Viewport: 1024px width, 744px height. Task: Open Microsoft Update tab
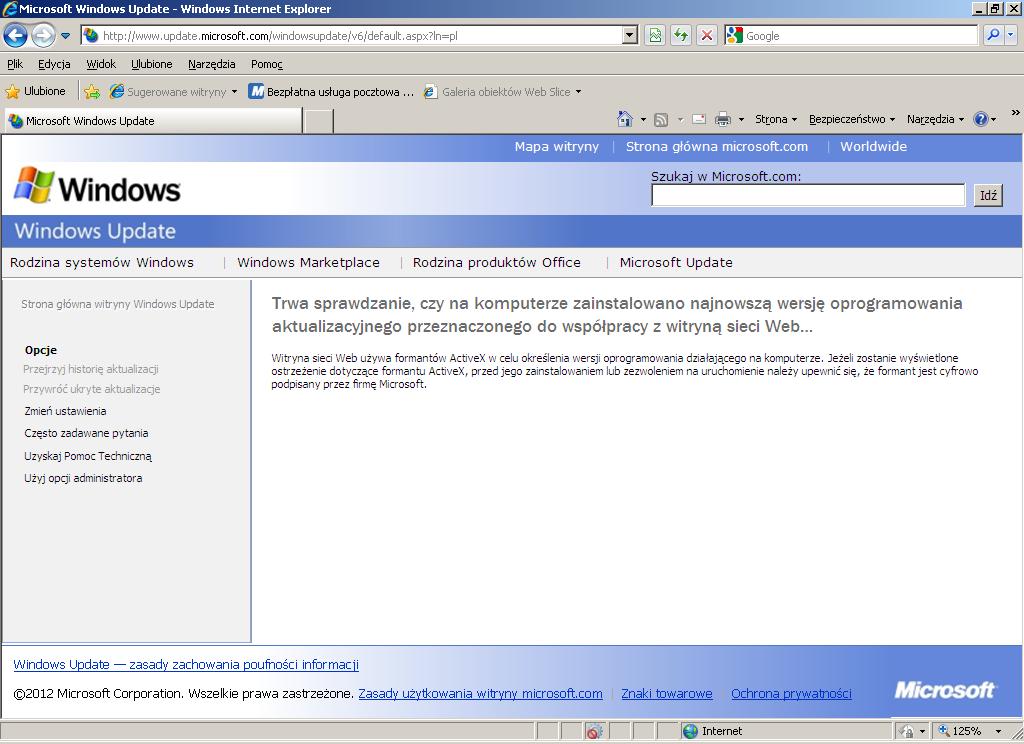point(676,263)
